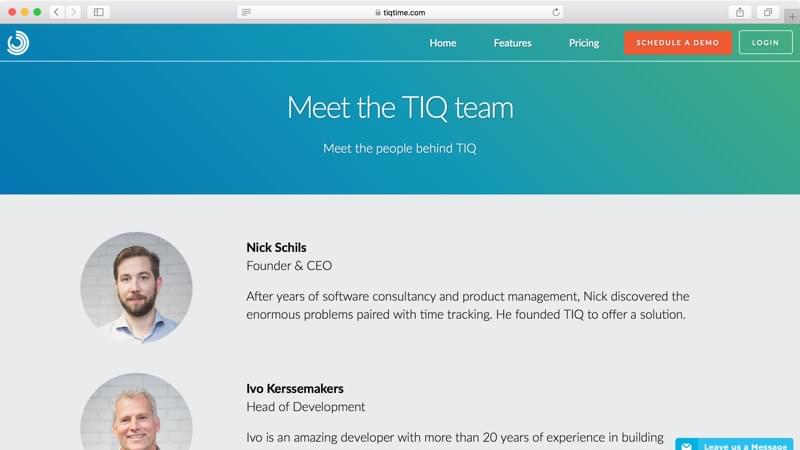Maximize window with green button
800x450 pixels.
pos(37,12)
